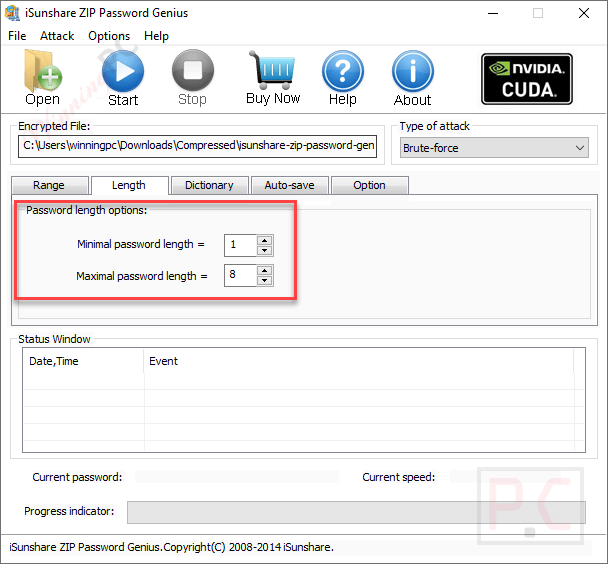The image size is (608, 564).
Task: Click the 'Minimal password length =' label
Action: [x=141, y=244]
